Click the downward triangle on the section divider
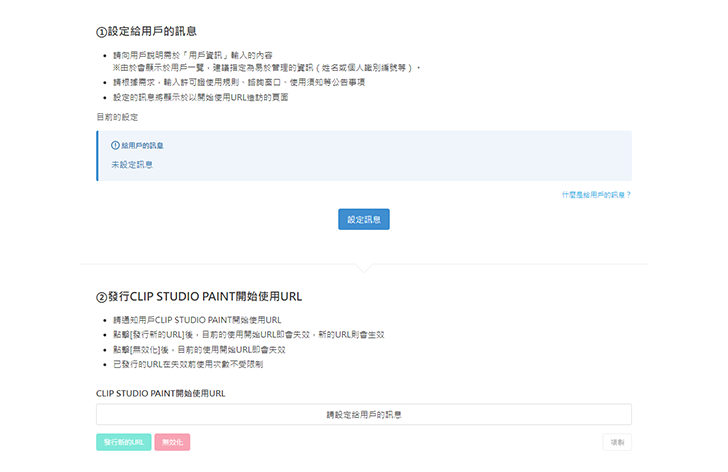Image resolution: width=728 pixels, height=472 pixels. (x=364, y=268)
